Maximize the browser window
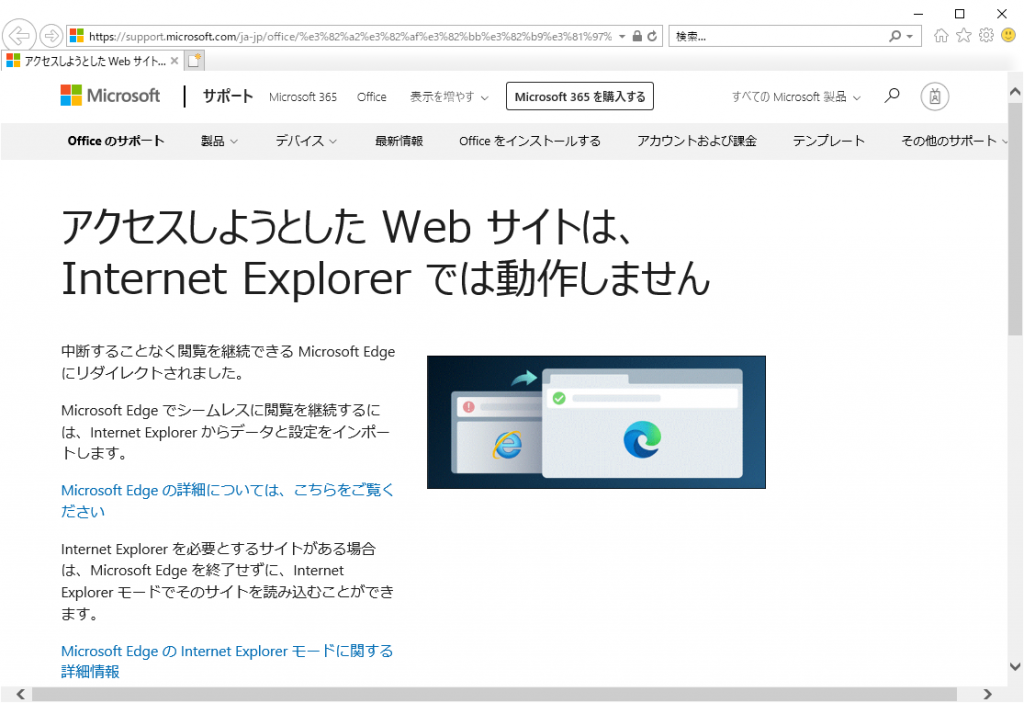 click(959, 13)
